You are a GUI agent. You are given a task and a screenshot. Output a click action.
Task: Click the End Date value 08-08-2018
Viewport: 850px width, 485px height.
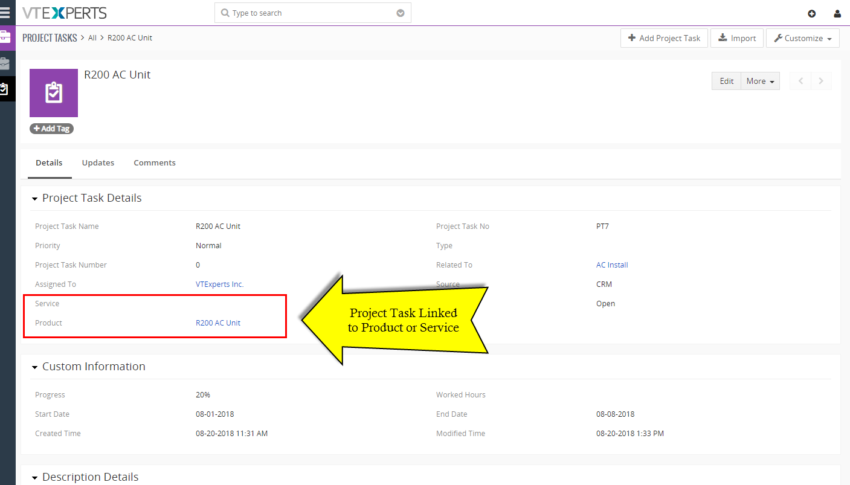coord(615,414)
